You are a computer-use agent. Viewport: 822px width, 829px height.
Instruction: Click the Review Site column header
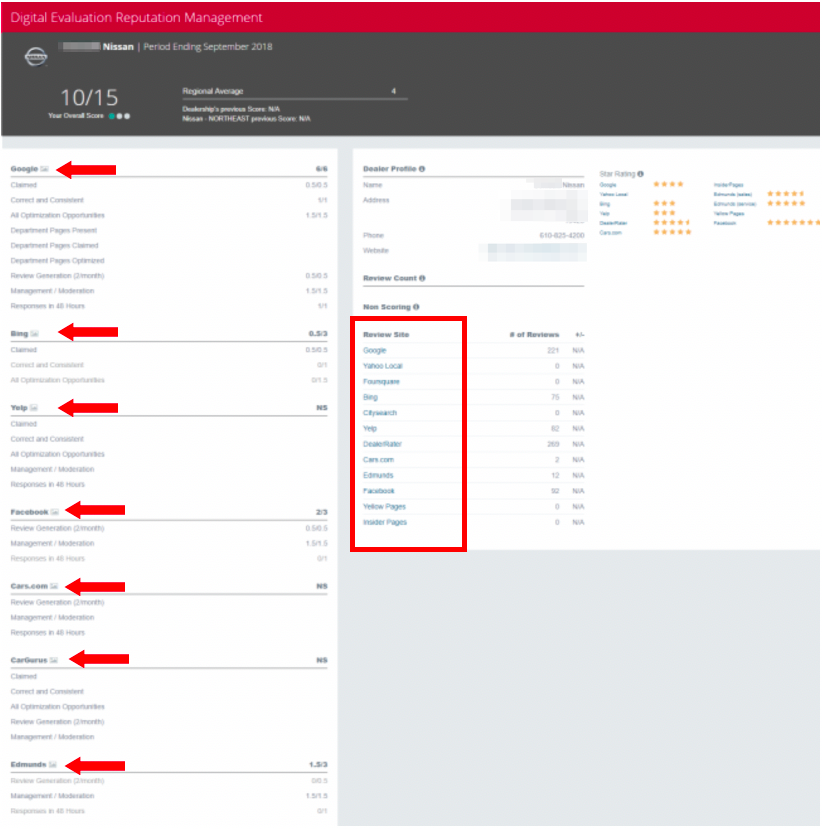[386, 335]
